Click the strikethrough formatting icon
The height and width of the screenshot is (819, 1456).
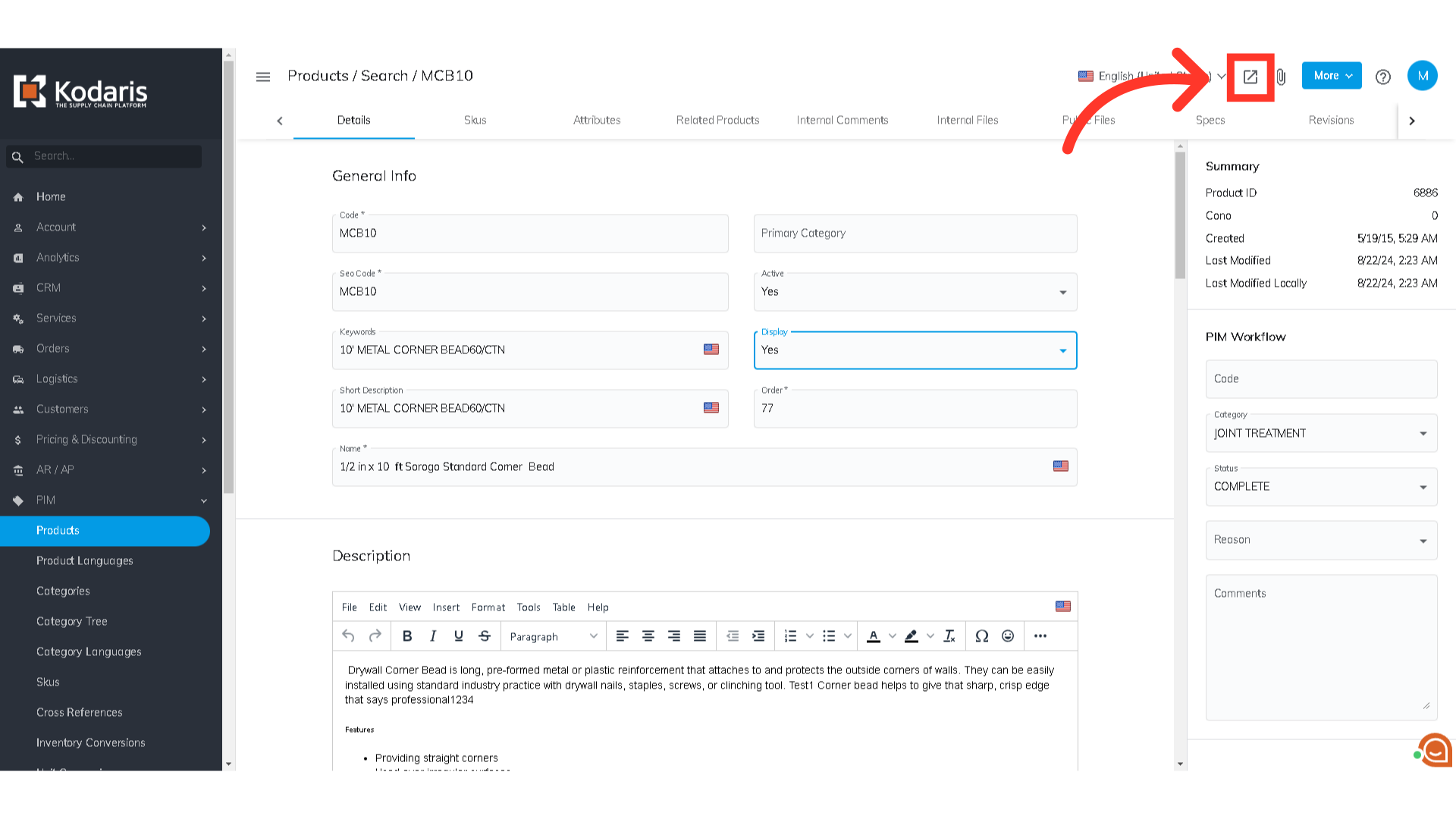(485, 636)
